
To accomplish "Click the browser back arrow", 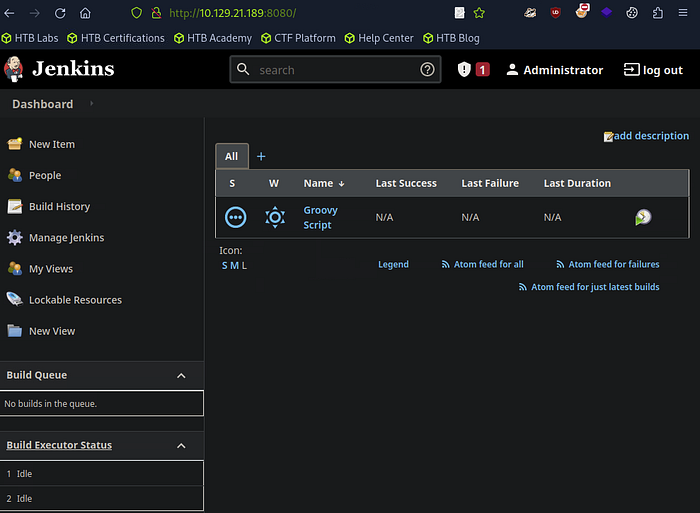I will click(9, 13).
